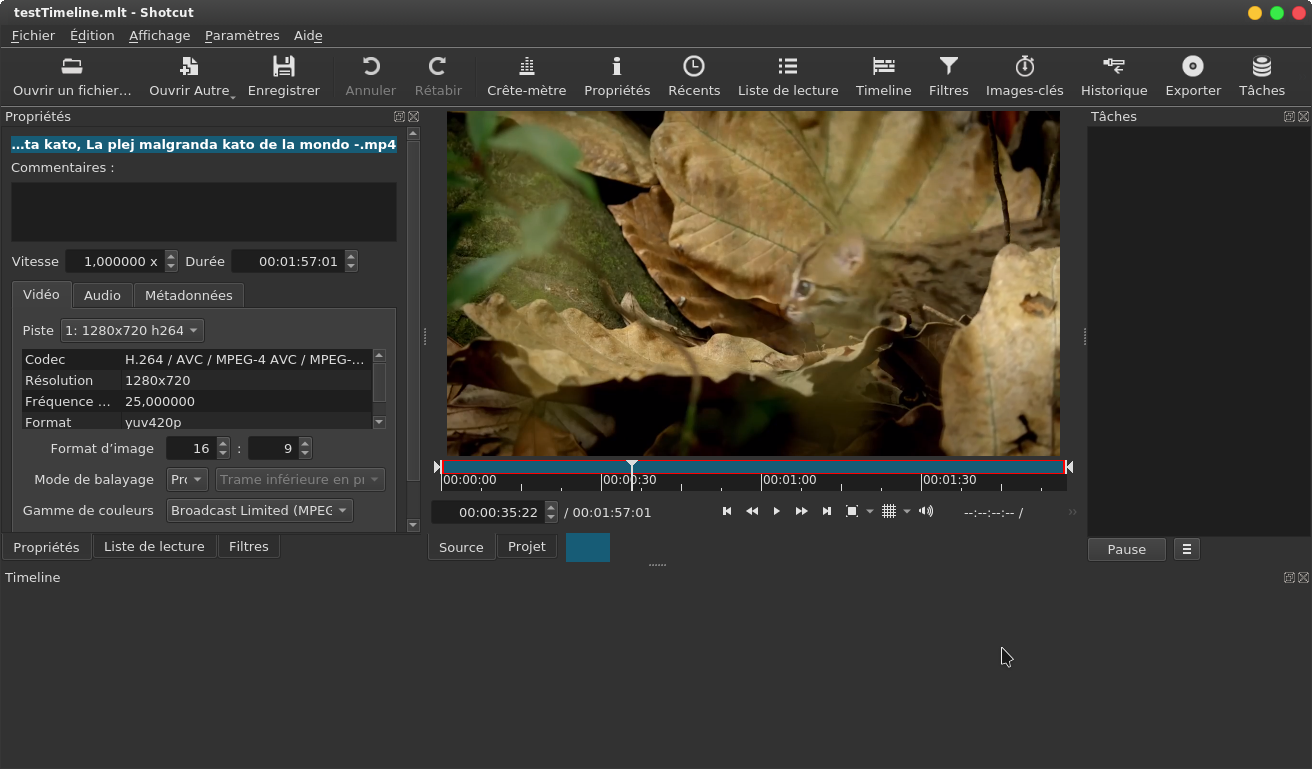
Task: Click the 00:01:00 mark on ruler
Action: (x=789, y=480)
